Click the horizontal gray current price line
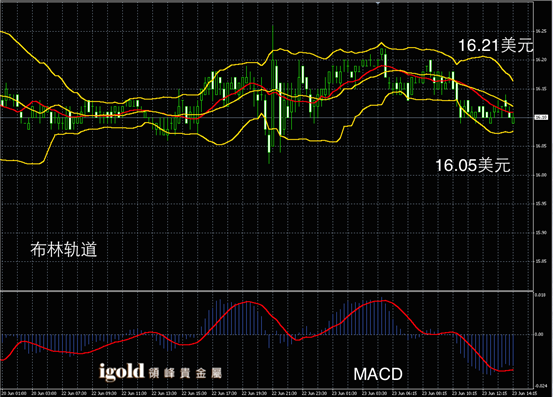The width and height of the screenshot is (553, 397). (266, 117)
